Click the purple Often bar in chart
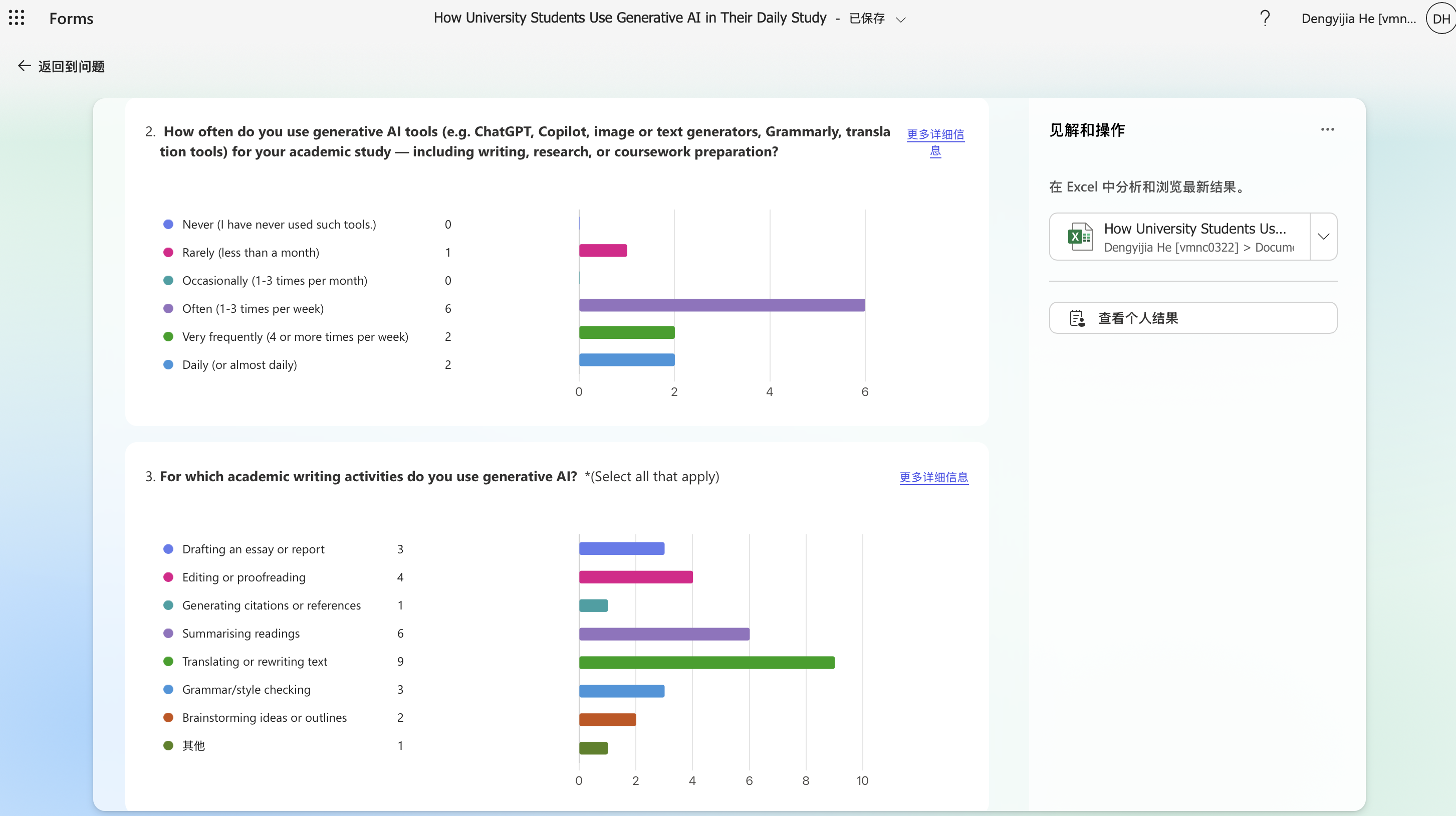Image resolution: width=1456 pixels, height=816 pixels. 722,305
